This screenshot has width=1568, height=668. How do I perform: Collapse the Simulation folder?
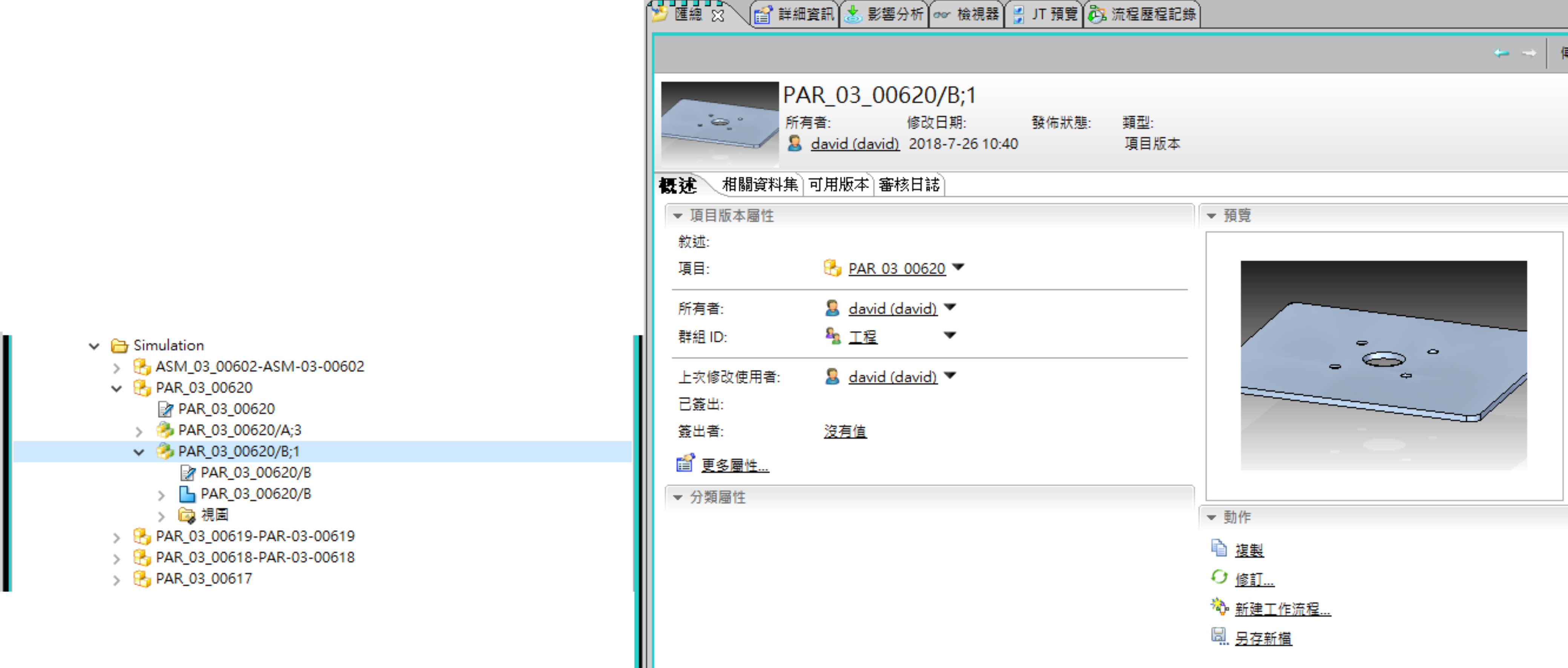point(94,346)
